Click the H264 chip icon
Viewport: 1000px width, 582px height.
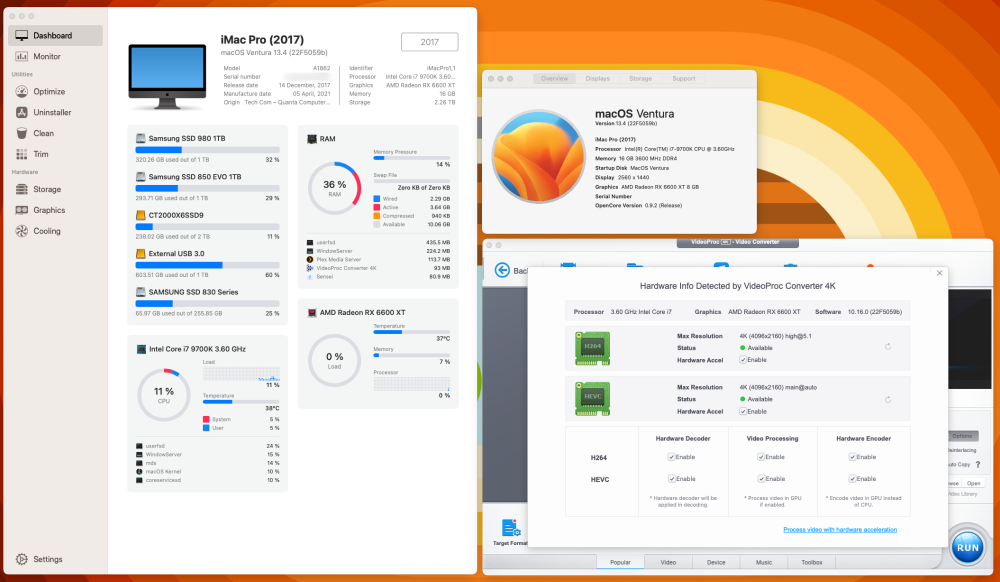592,348
